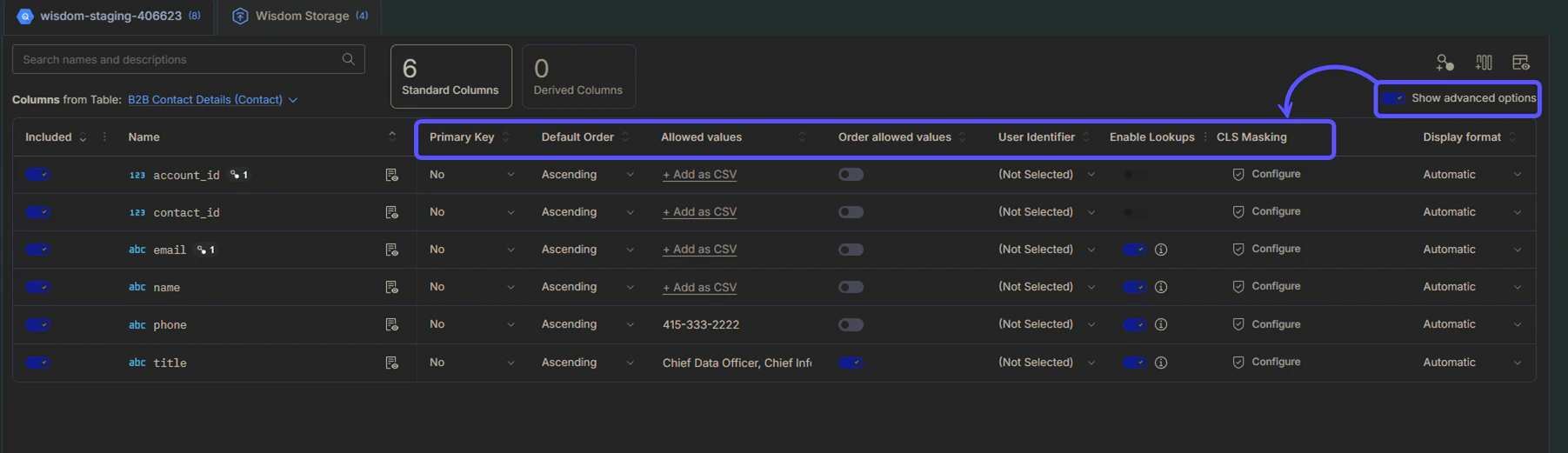Open description editor icon for title row

[391, 363]
